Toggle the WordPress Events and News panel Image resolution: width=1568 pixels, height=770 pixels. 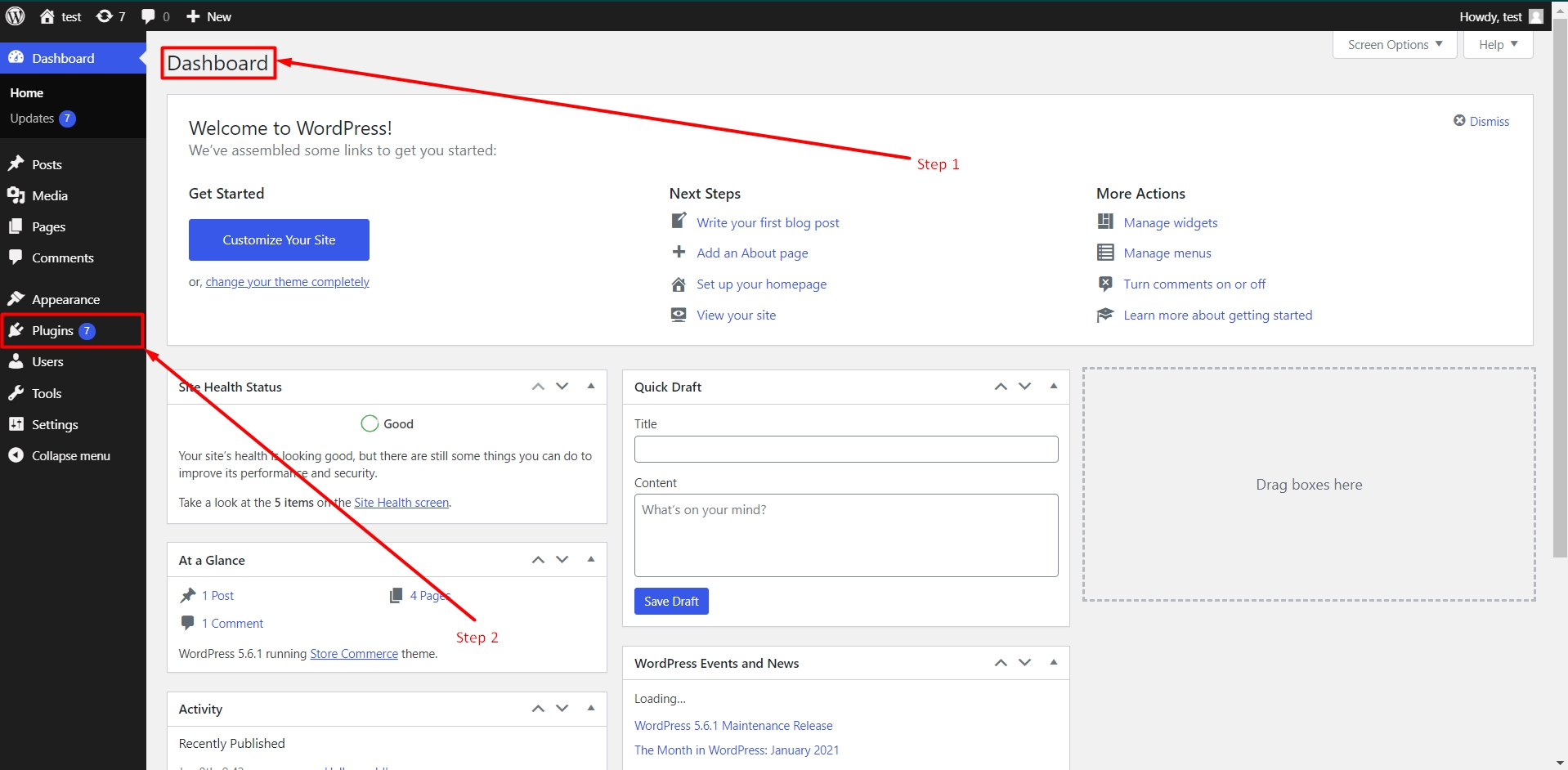pyautogui.click(x=1054, y=663)
